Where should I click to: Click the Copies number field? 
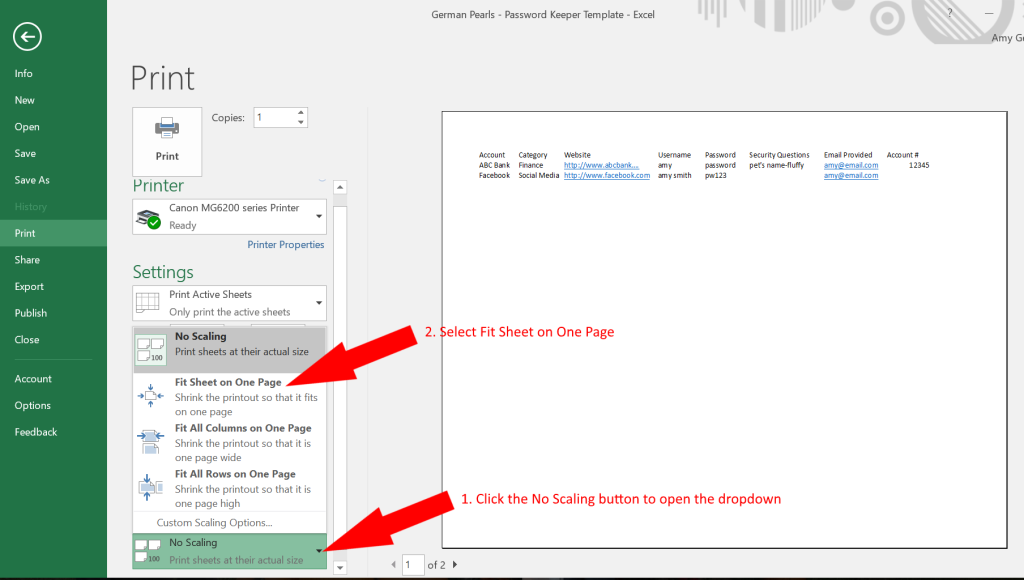point(274,118)
